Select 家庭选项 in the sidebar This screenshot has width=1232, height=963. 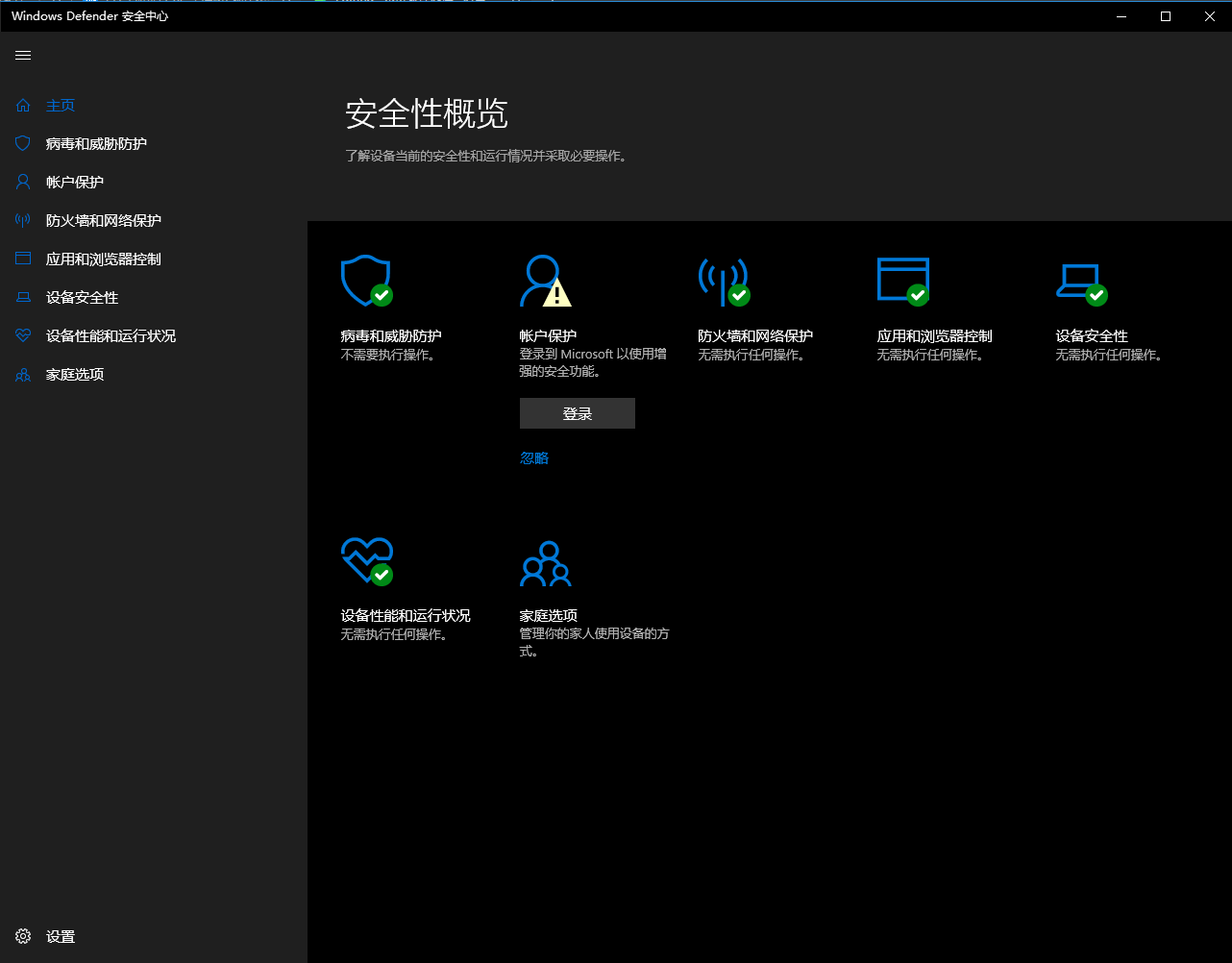tap(75, 374)
